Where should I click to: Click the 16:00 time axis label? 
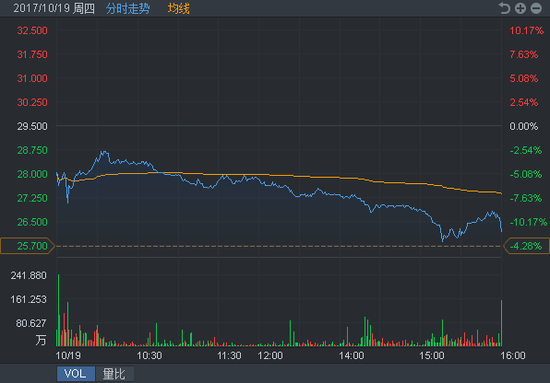coord(513,355)
